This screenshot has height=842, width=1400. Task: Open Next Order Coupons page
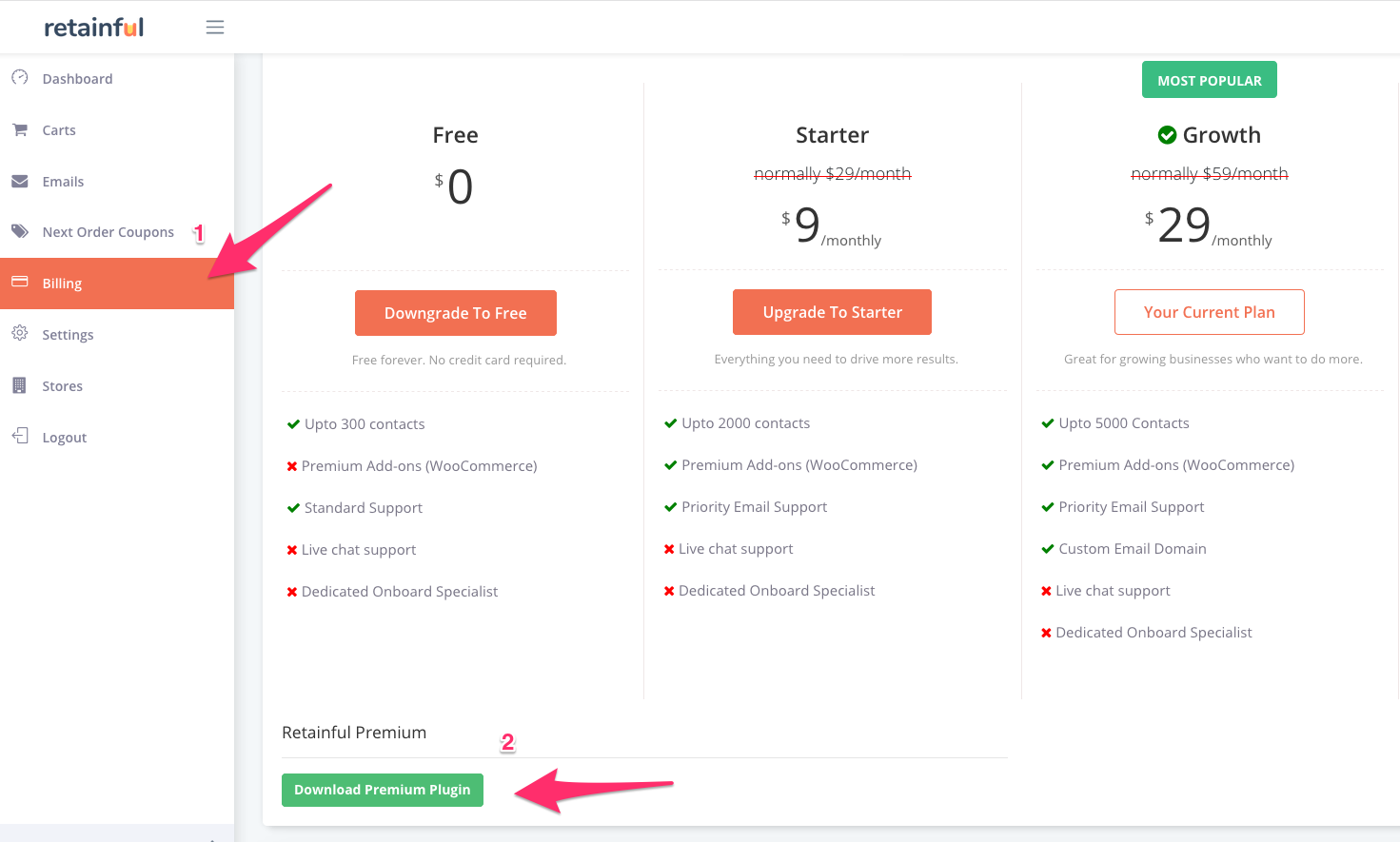pyautogui.click(x=117, y=232)
